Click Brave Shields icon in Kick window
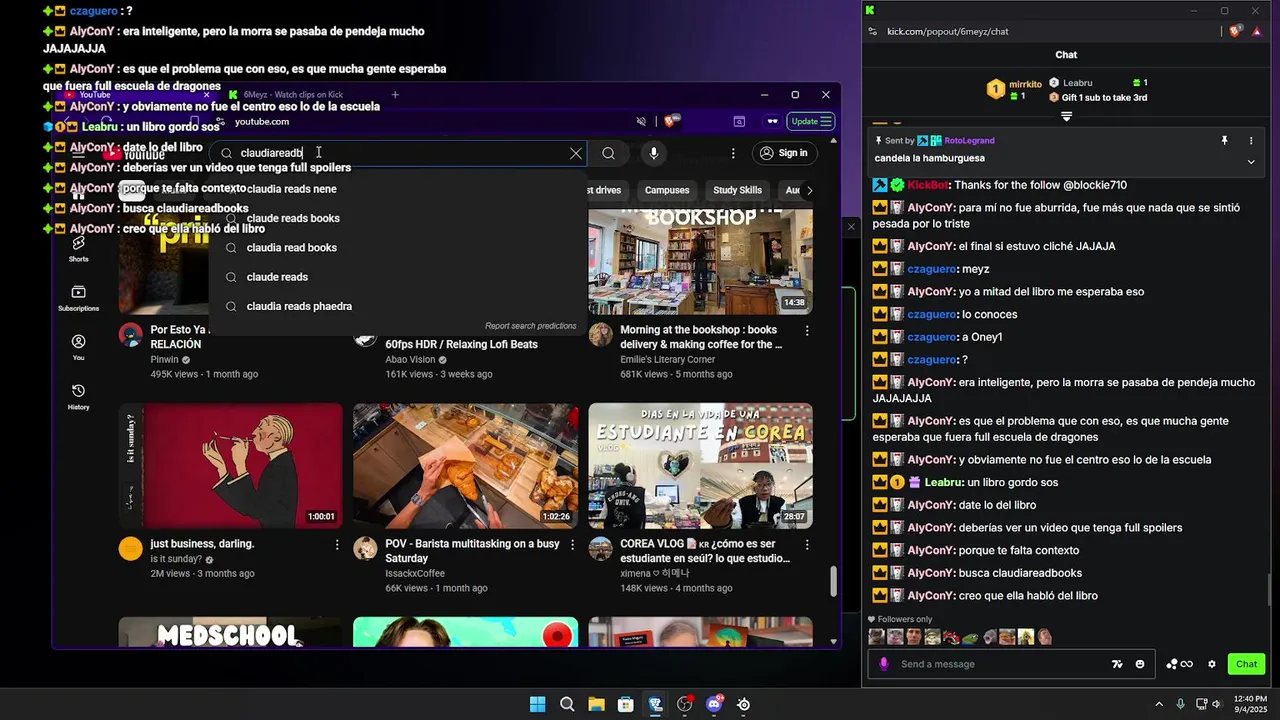Screen dimensions: 1280x720 point(1235,31)
